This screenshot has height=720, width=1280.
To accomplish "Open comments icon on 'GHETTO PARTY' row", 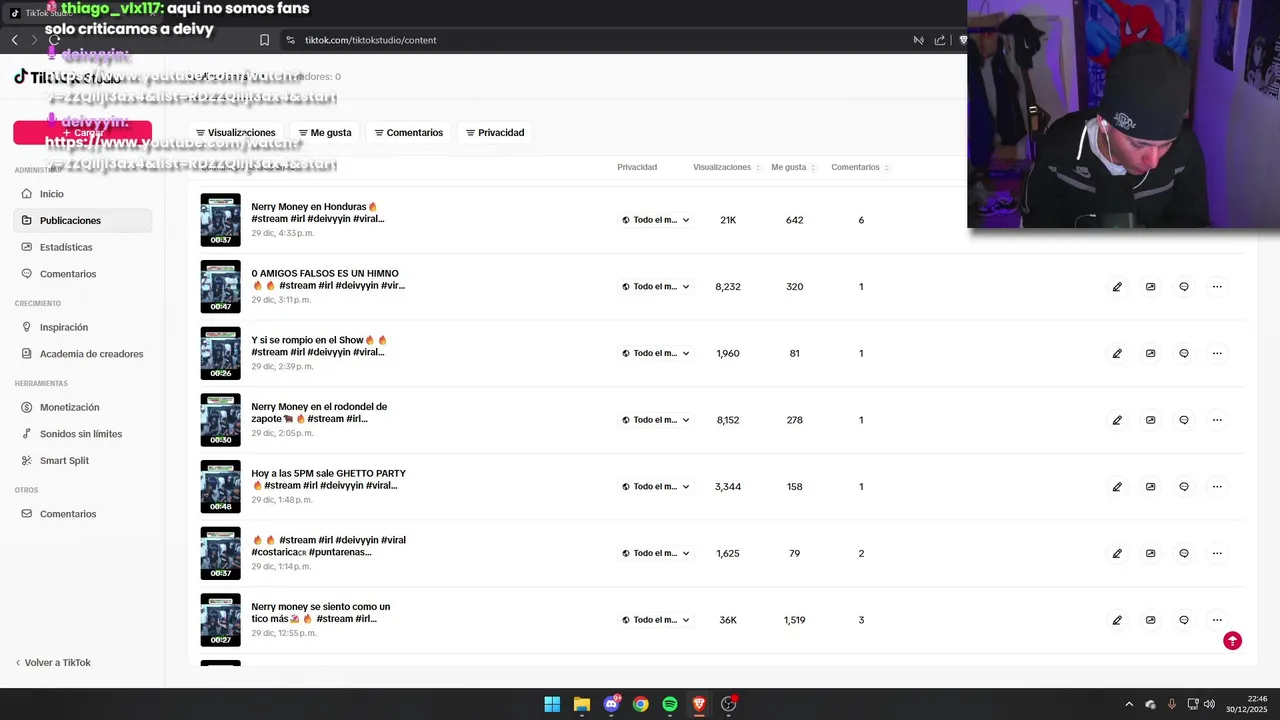I will click(x=1184, y=487).
